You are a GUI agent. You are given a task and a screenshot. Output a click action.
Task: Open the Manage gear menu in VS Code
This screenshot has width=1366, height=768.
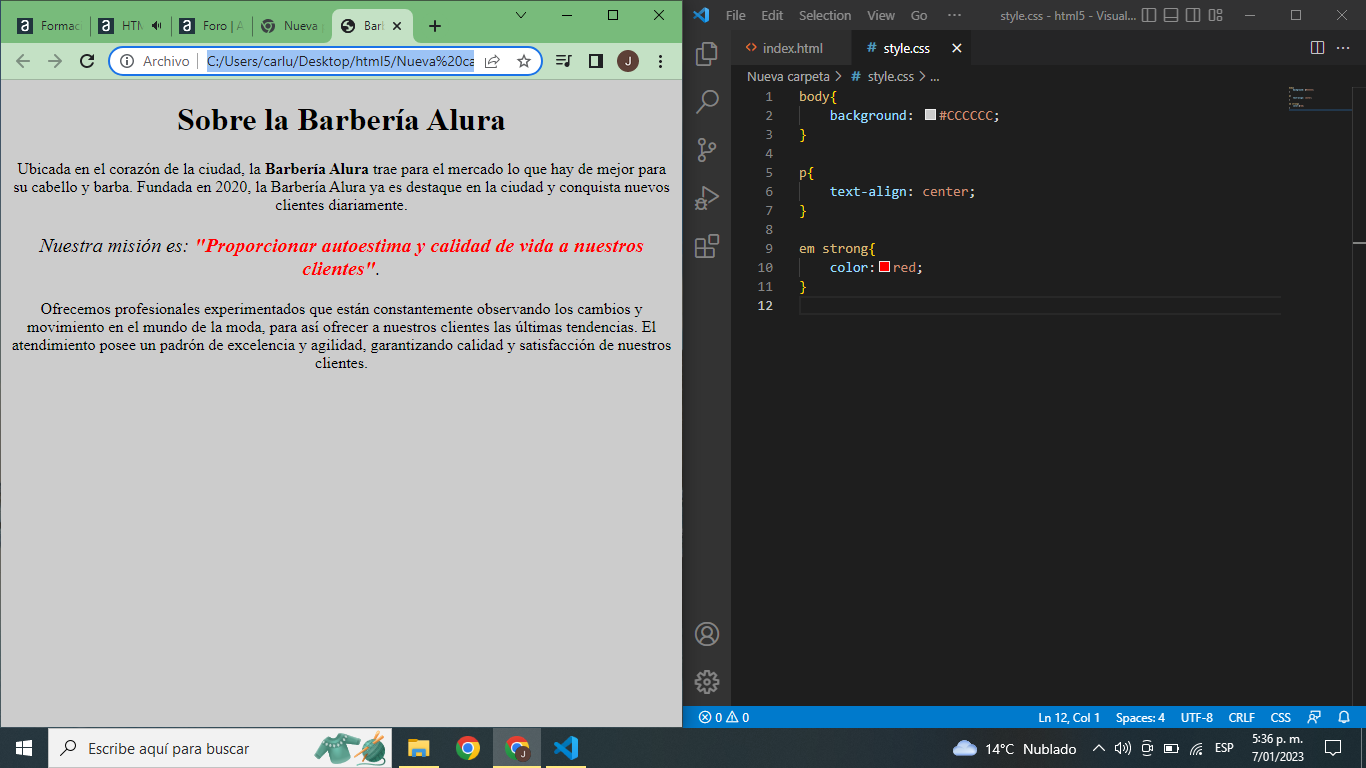(x=707, y=682)
